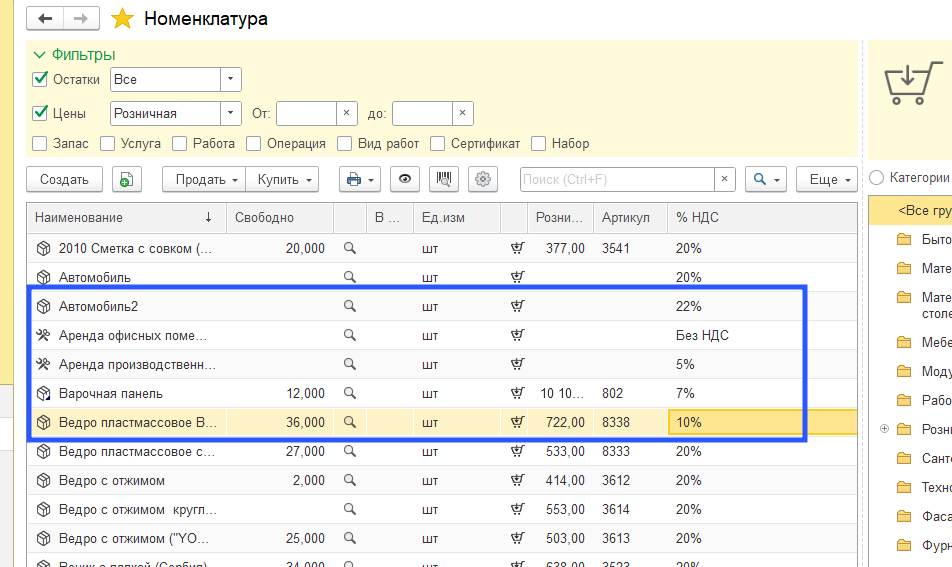Select the Моду… folder in groups tree
This screenshot has width=952, height=567.
(x=924, y=371)
